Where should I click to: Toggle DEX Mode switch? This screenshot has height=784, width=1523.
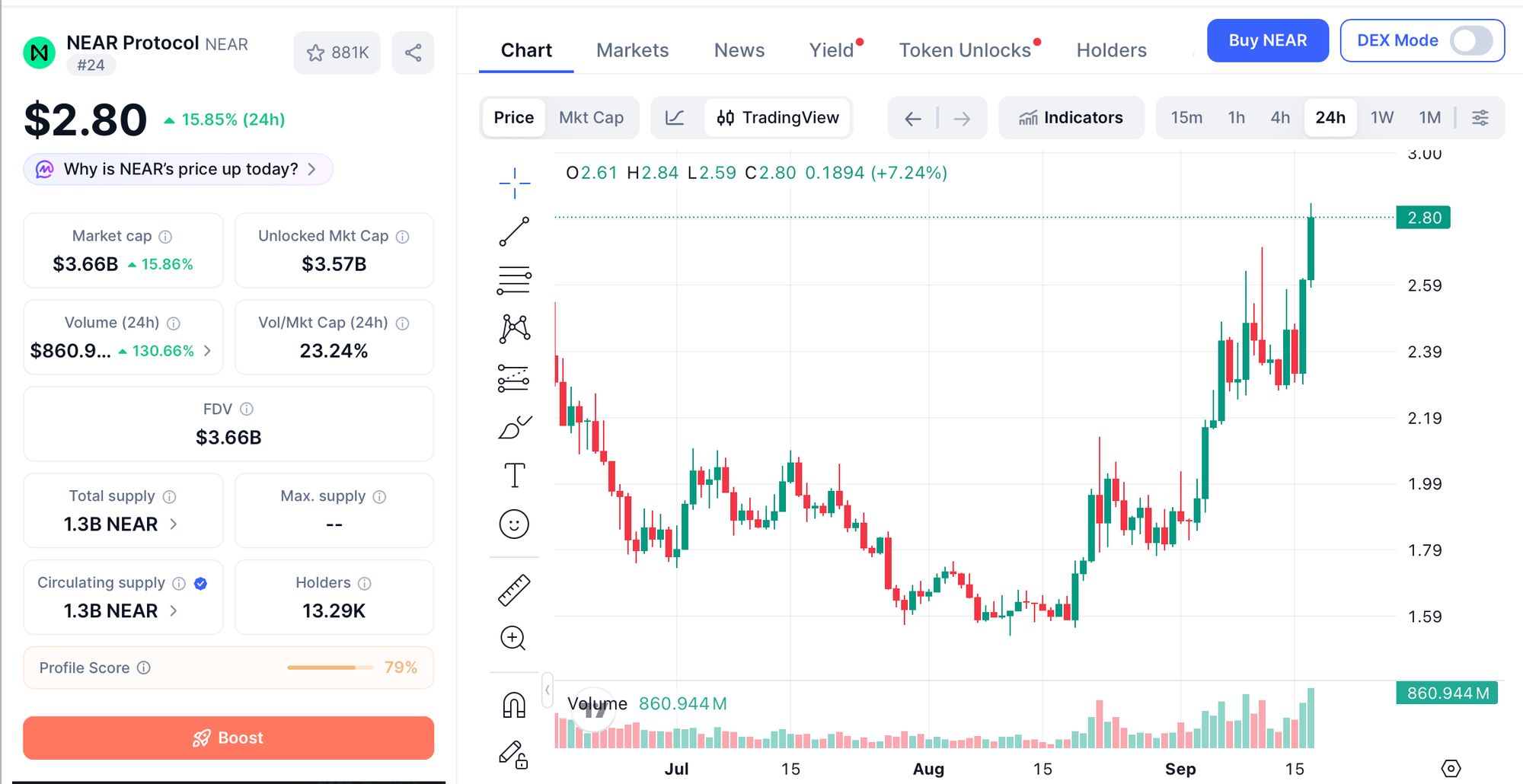[1471, 40]
